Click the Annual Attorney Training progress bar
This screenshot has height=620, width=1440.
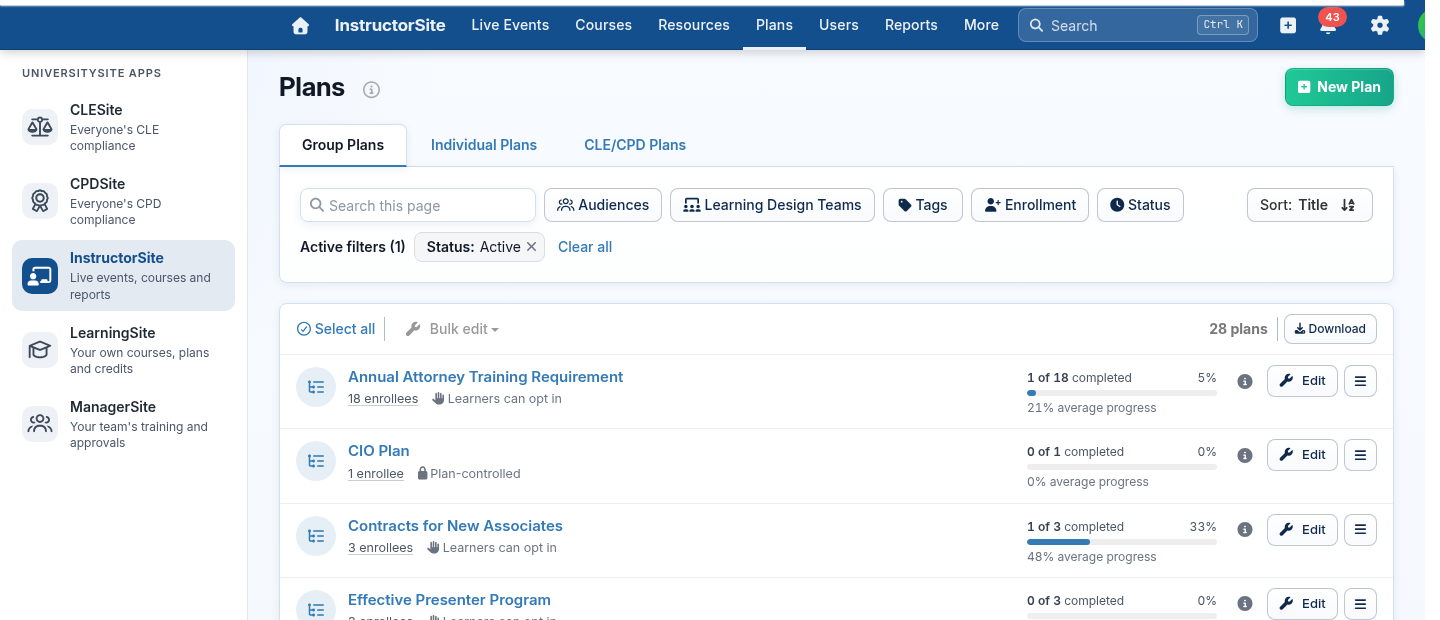tap(1122, 393)
